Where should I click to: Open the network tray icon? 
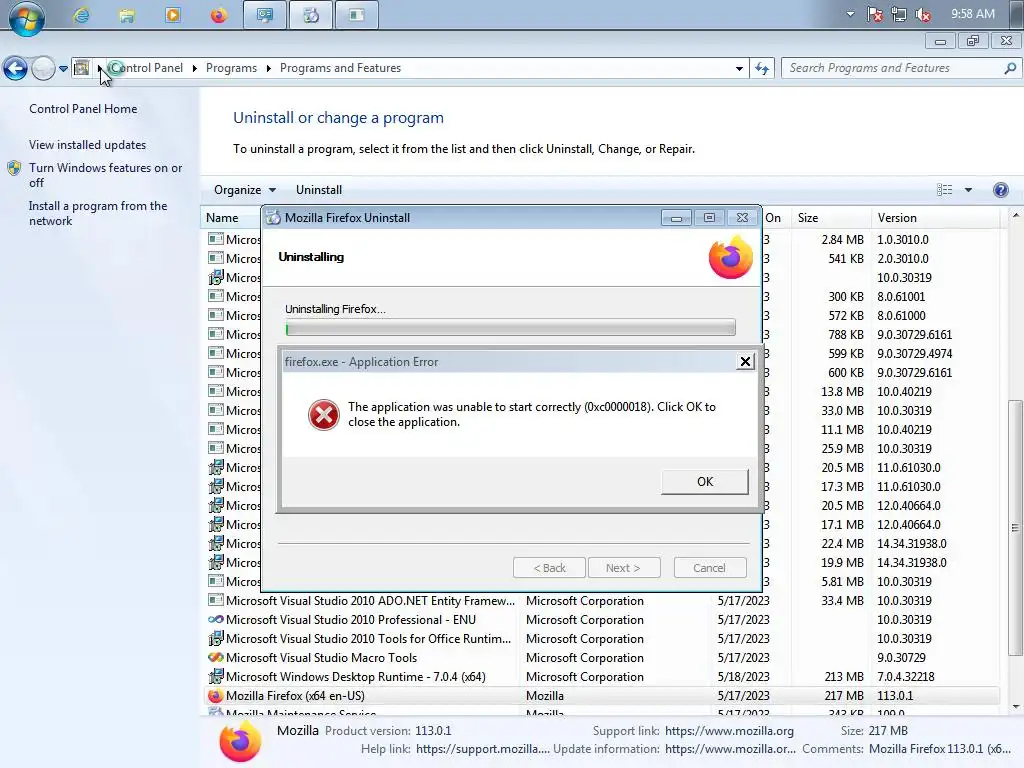click(899, 14)
